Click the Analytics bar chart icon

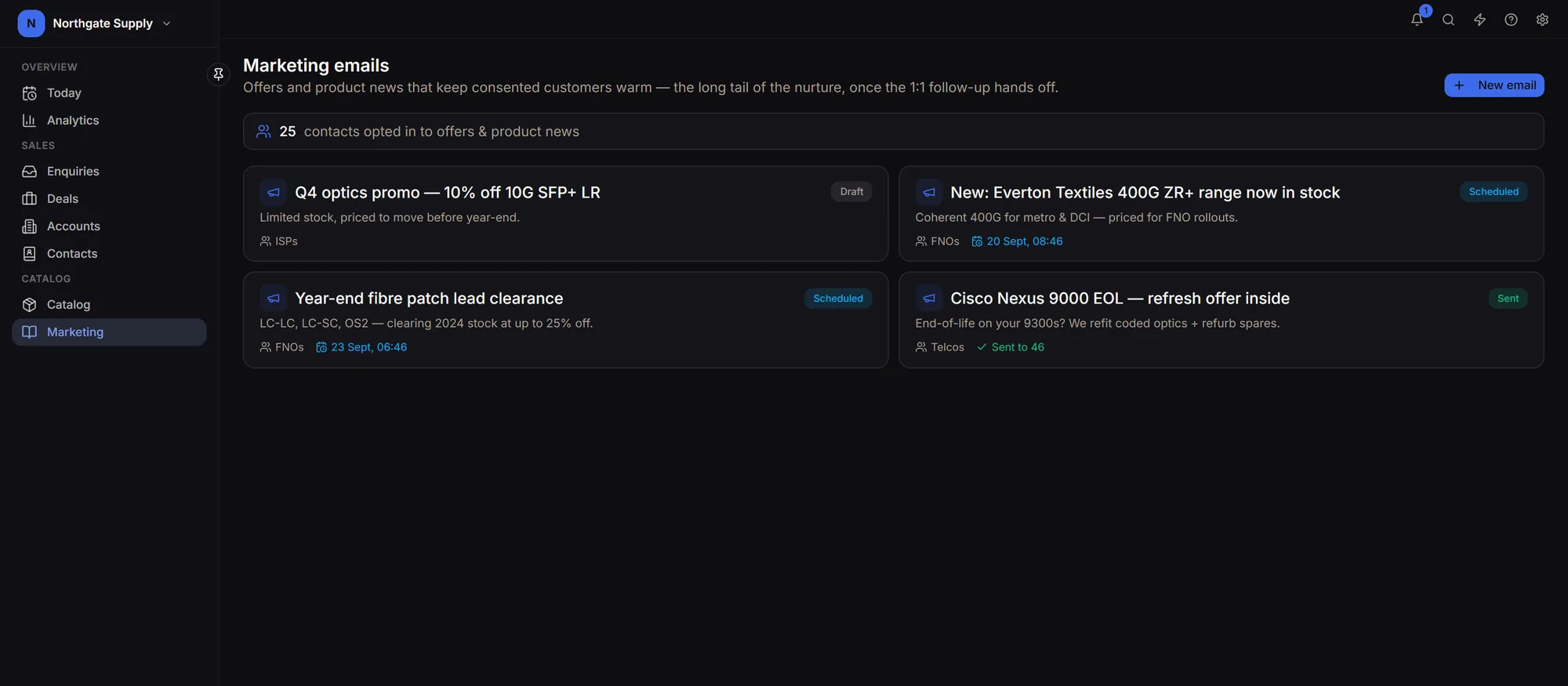point(30,120)
